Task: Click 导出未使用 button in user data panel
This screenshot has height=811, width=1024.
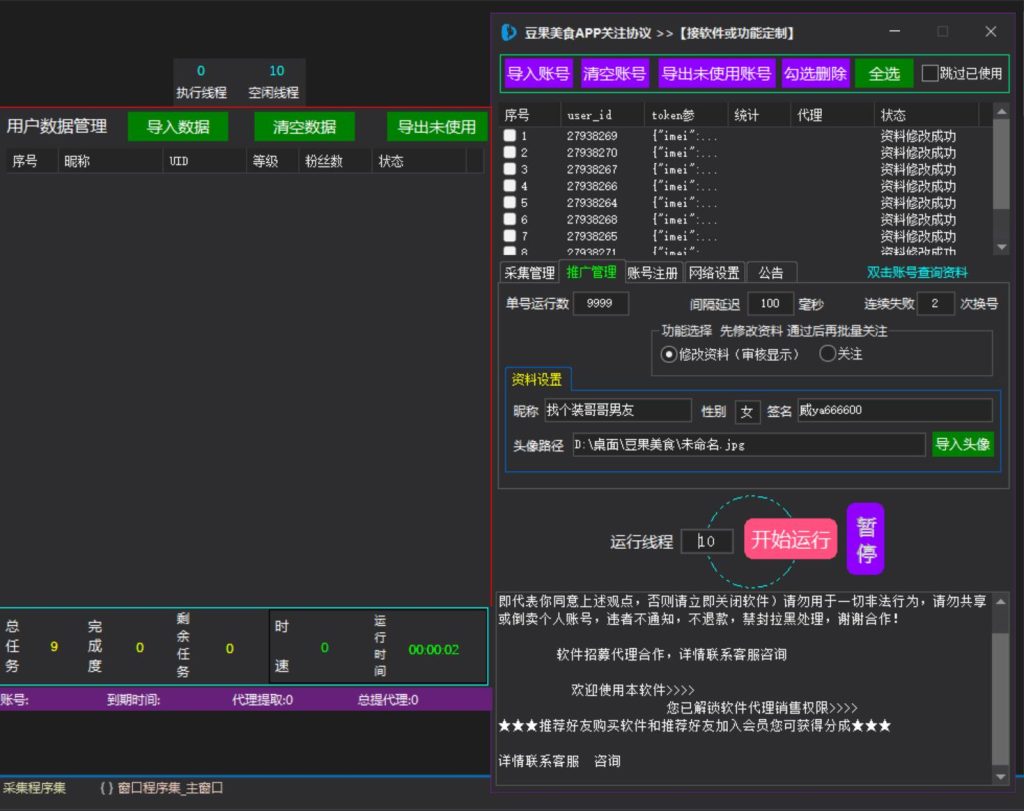Action: click(x=436, y=126)
